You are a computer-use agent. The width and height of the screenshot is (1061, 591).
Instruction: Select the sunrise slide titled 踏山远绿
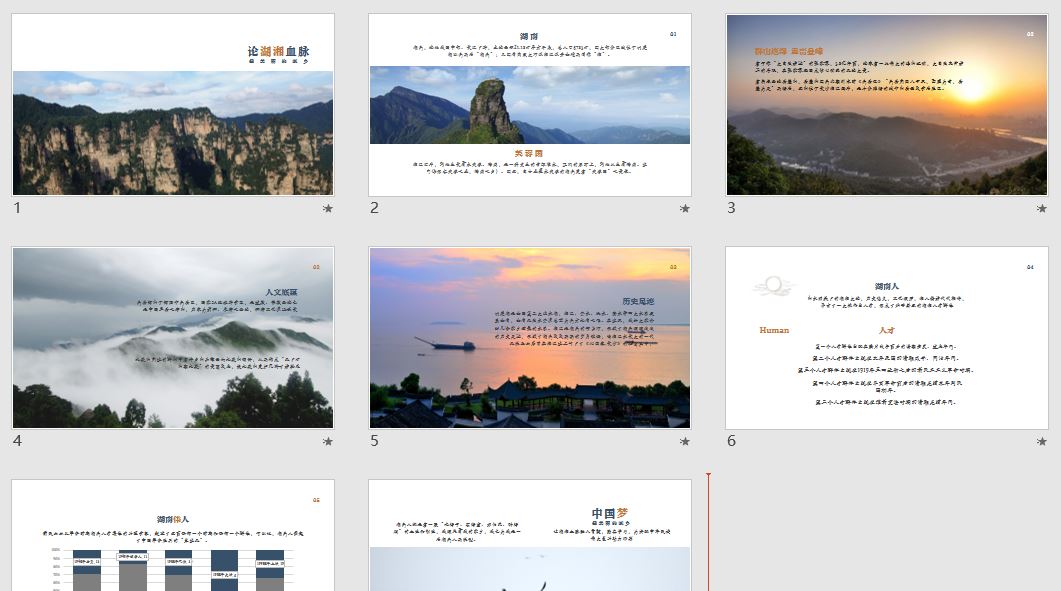(886, 104)
